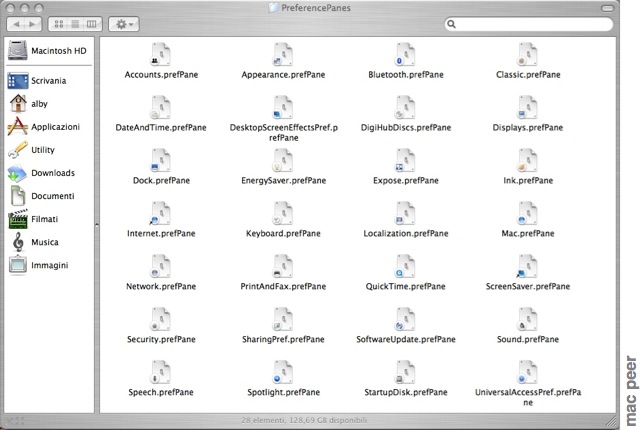Screen dimensions: 640x430
Task: Select the Bluetooth.prefPane file icon
Action: 405,54
